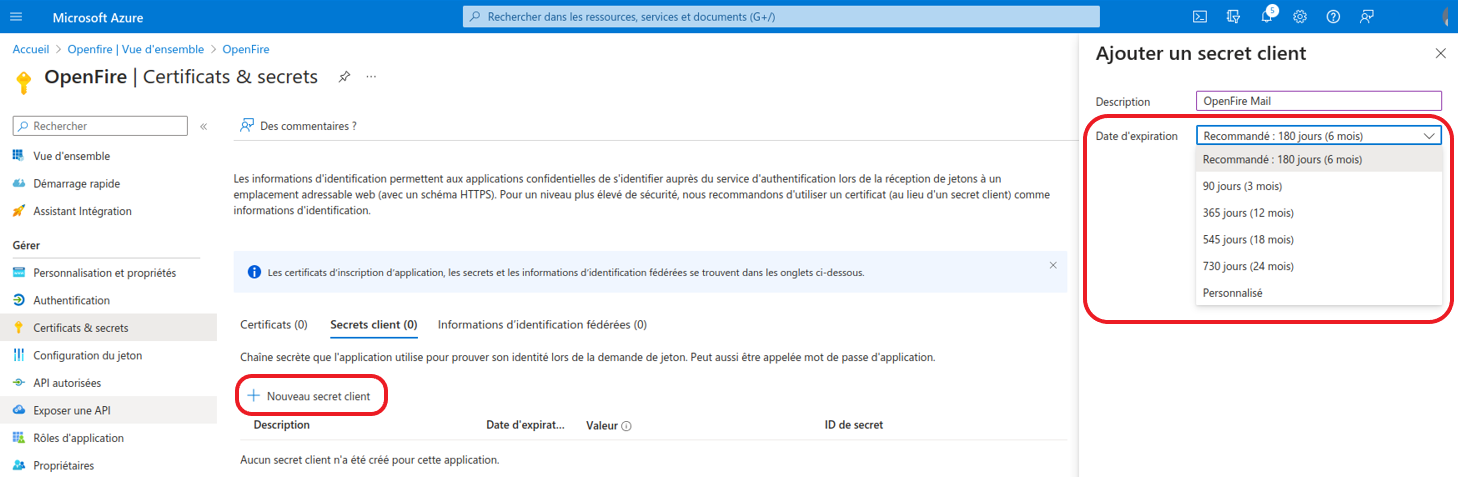Viewport: 1458px width, 477px height.
Task: Click the 'Date d'expirat...' column header
Action: click(x=526, y=425)
